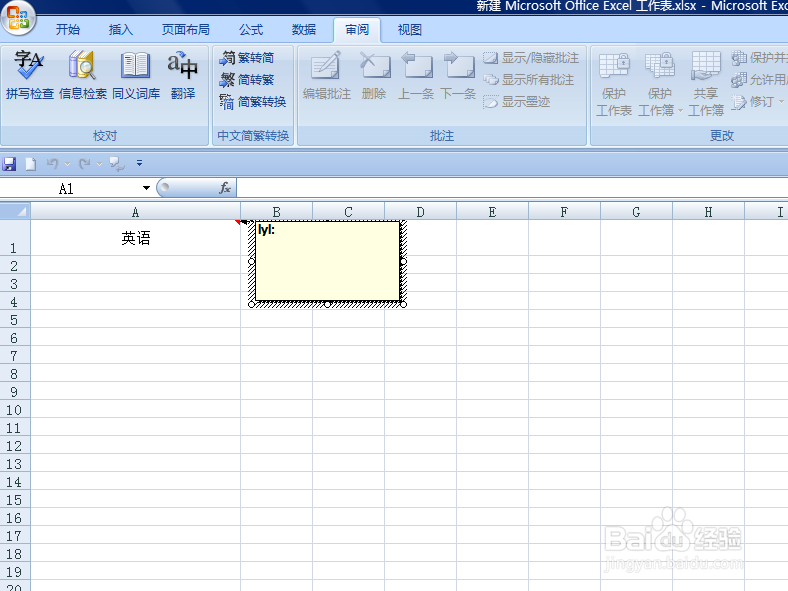Image resolution: width=788 pixels, height=591 pixels.
Task: Open the Office button menu
Action: click(x=18, y=17)
